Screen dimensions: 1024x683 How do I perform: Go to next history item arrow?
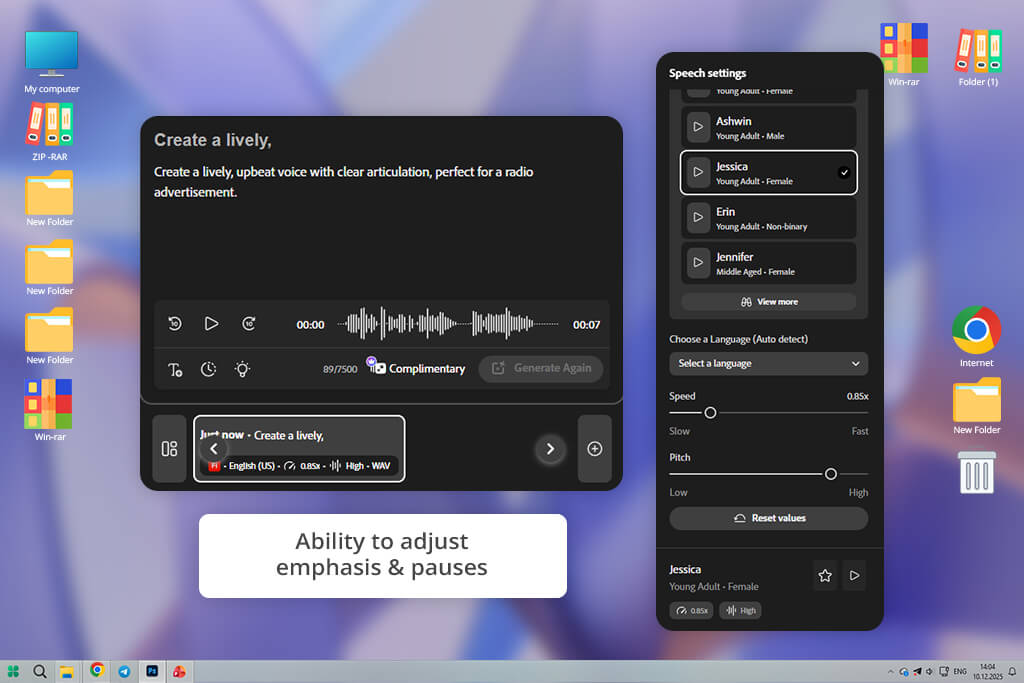pyautogui.click(x=551, y=449)
